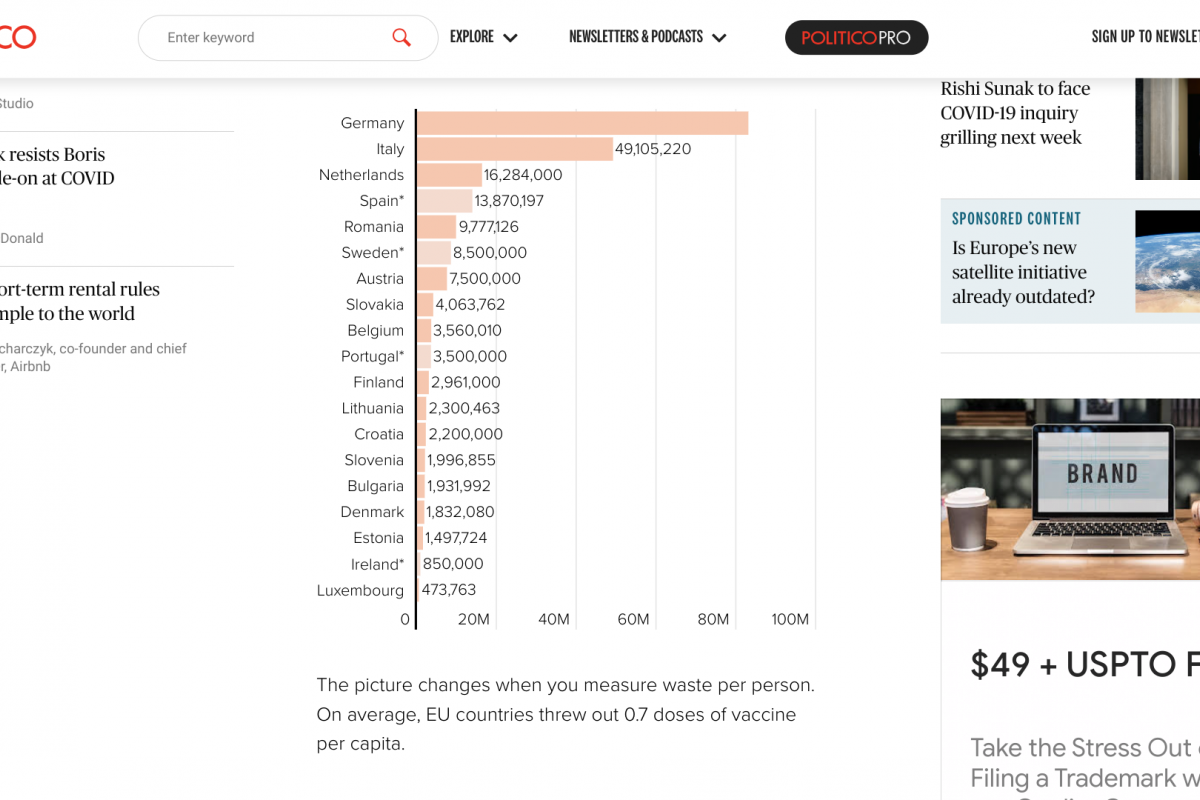The width and height of the screenshot is (1200, 800).
Task: Select the Germany bar in chart
Action: (x=582, y=123)
